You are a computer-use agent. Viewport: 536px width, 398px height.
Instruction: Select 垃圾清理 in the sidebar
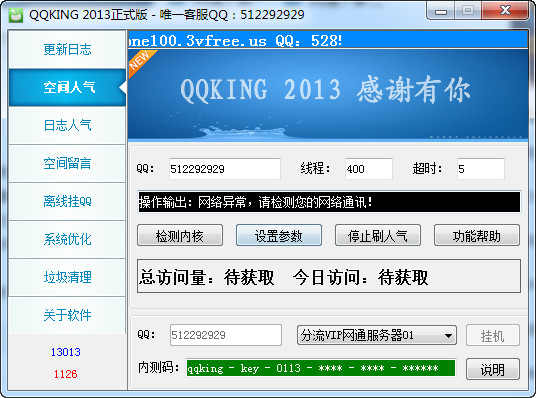67,277
